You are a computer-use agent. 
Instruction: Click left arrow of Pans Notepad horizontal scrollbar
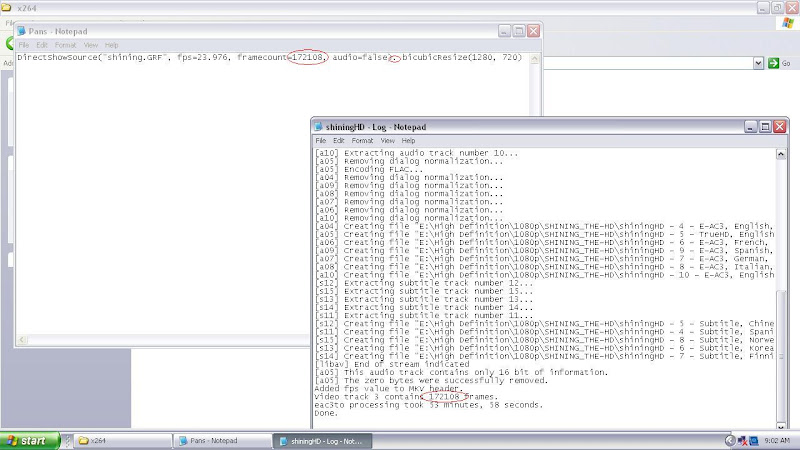21,340
